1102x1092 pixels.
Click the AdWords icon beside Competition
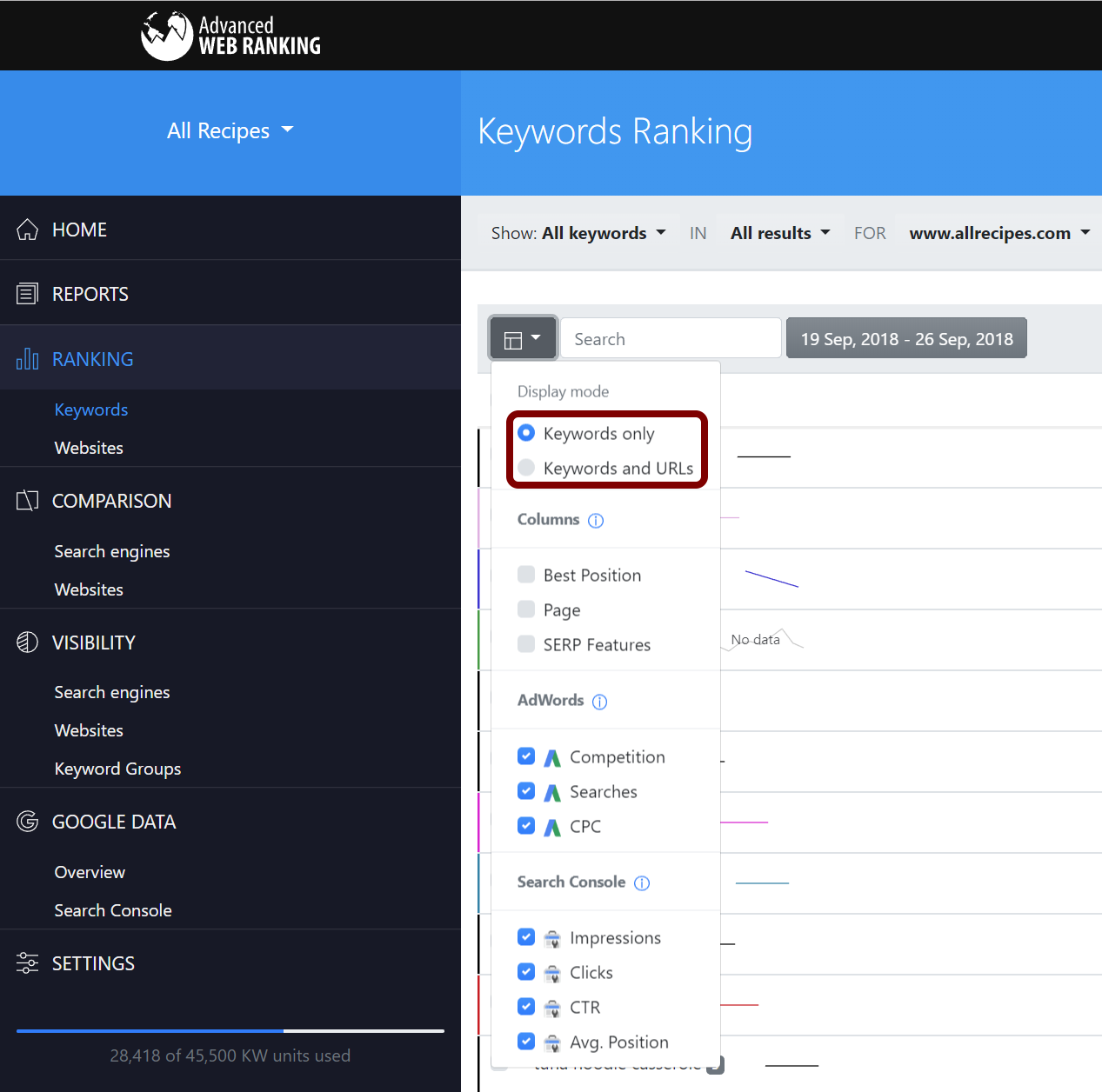point(552,758)
